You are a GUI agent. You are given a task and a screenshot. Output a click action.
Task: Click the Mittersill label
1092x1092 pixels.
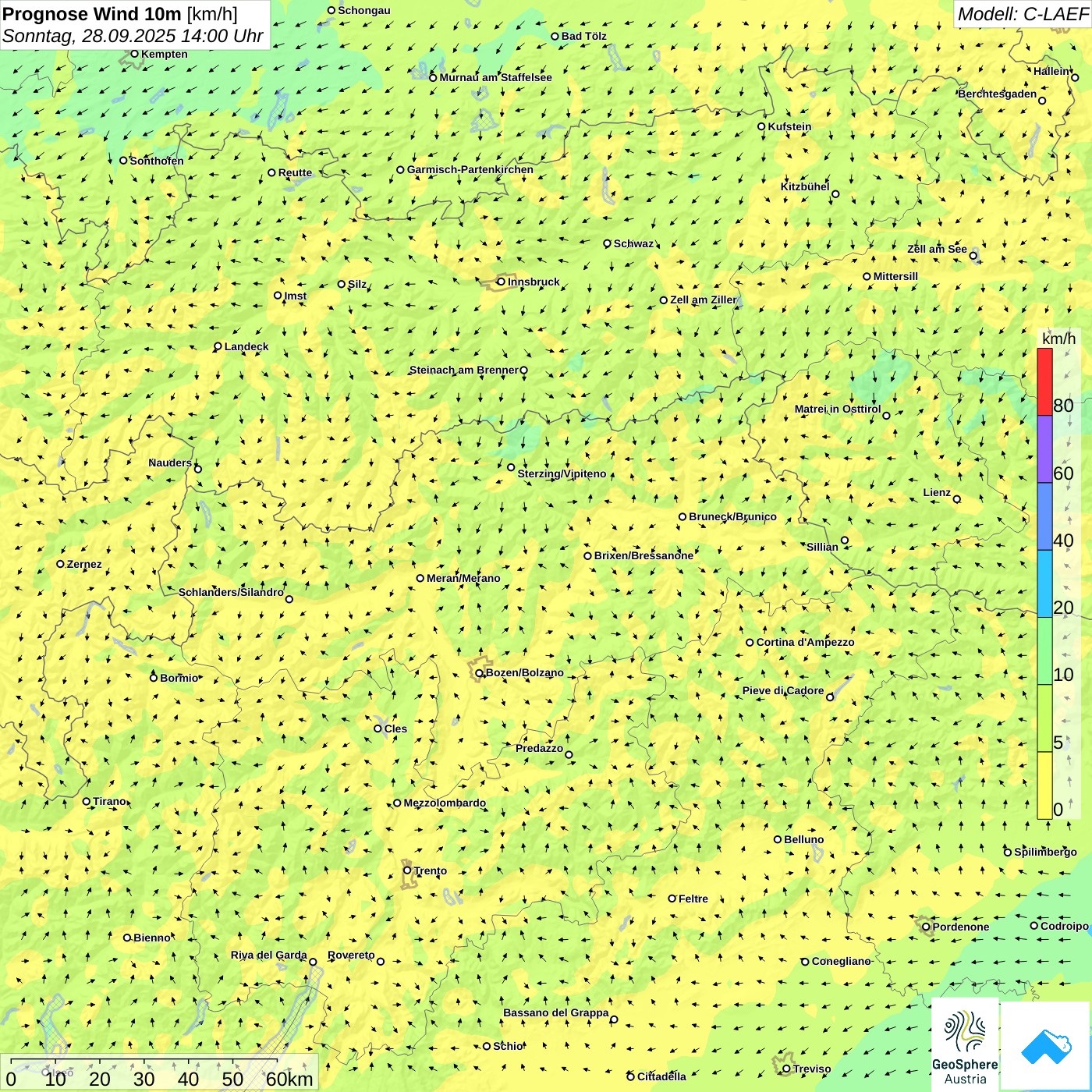(895, 276)
